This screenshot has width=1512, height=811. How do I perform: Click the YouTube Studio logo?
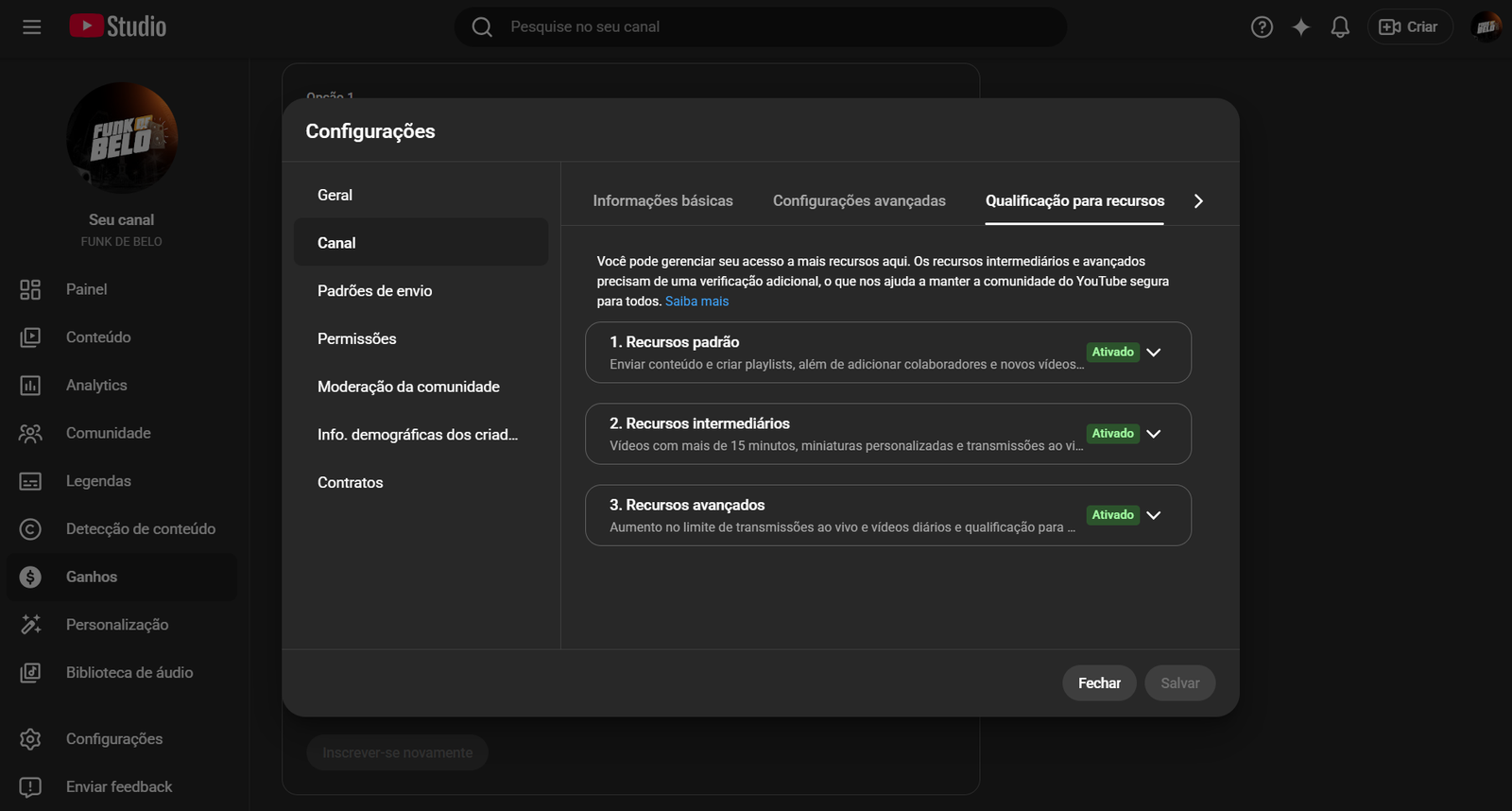click(x=118, y=26)
